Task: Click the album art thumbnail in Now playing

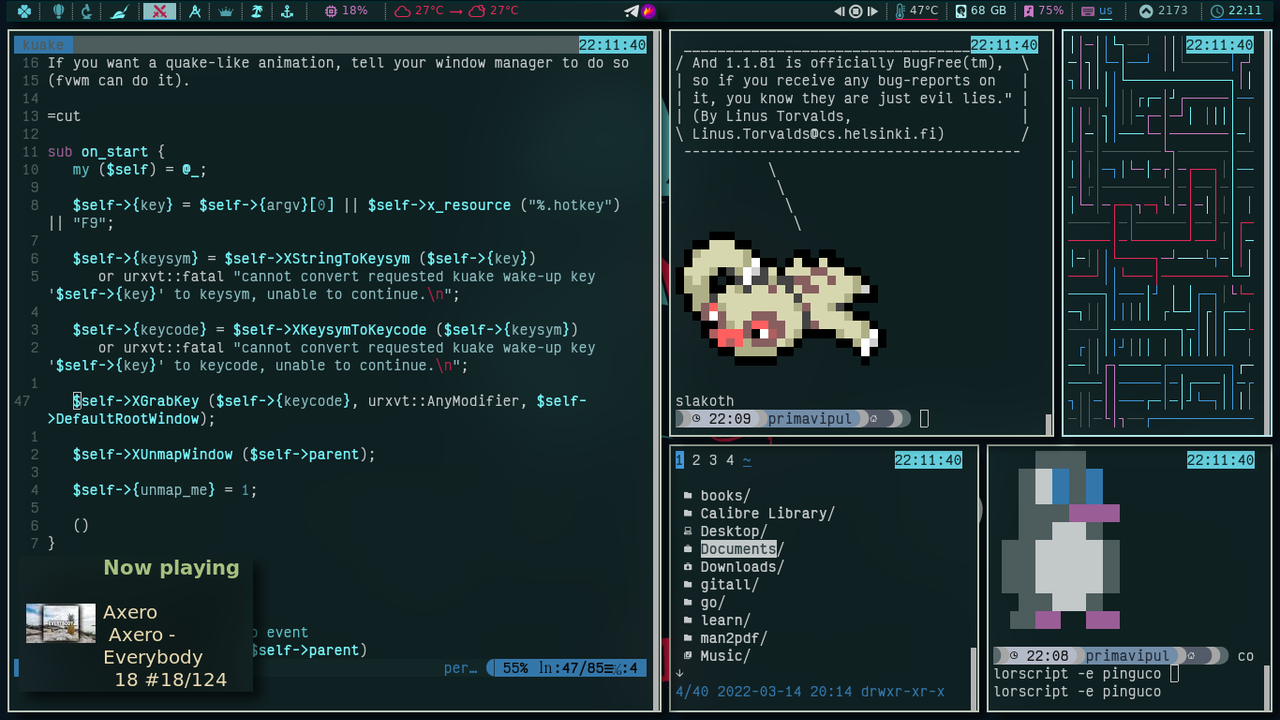Action: tap(61, 624)
